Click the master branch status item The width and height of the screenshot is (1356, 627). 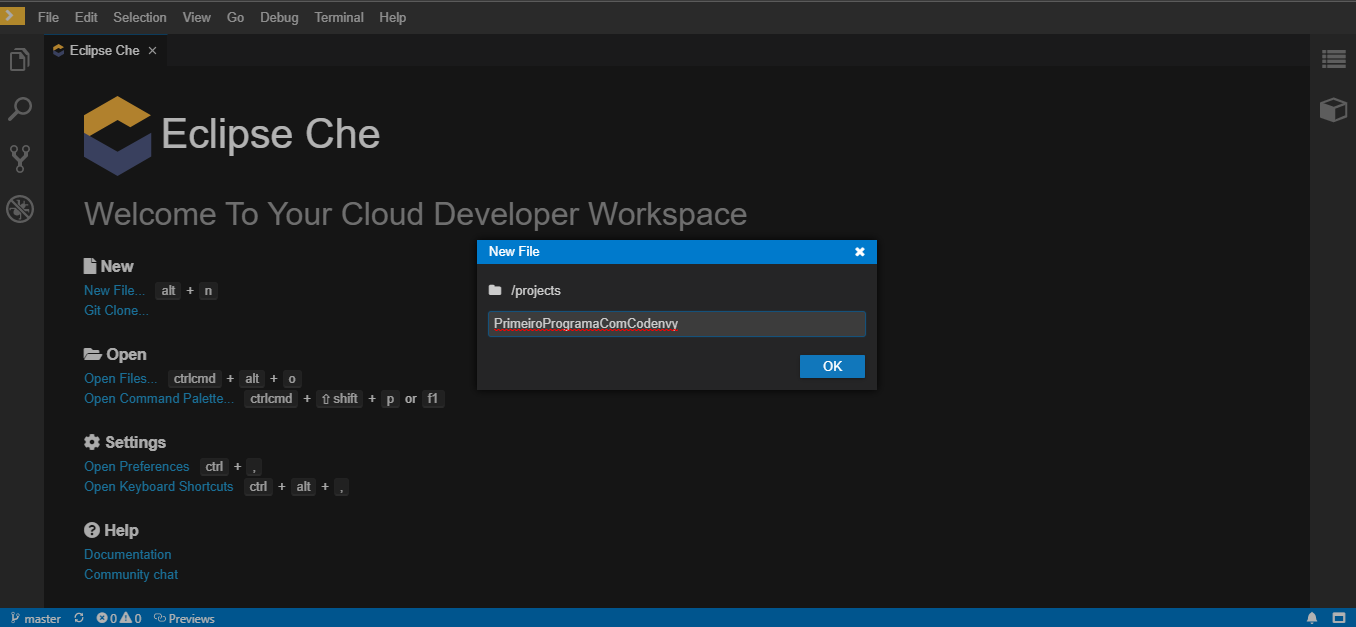coord(36,618)
